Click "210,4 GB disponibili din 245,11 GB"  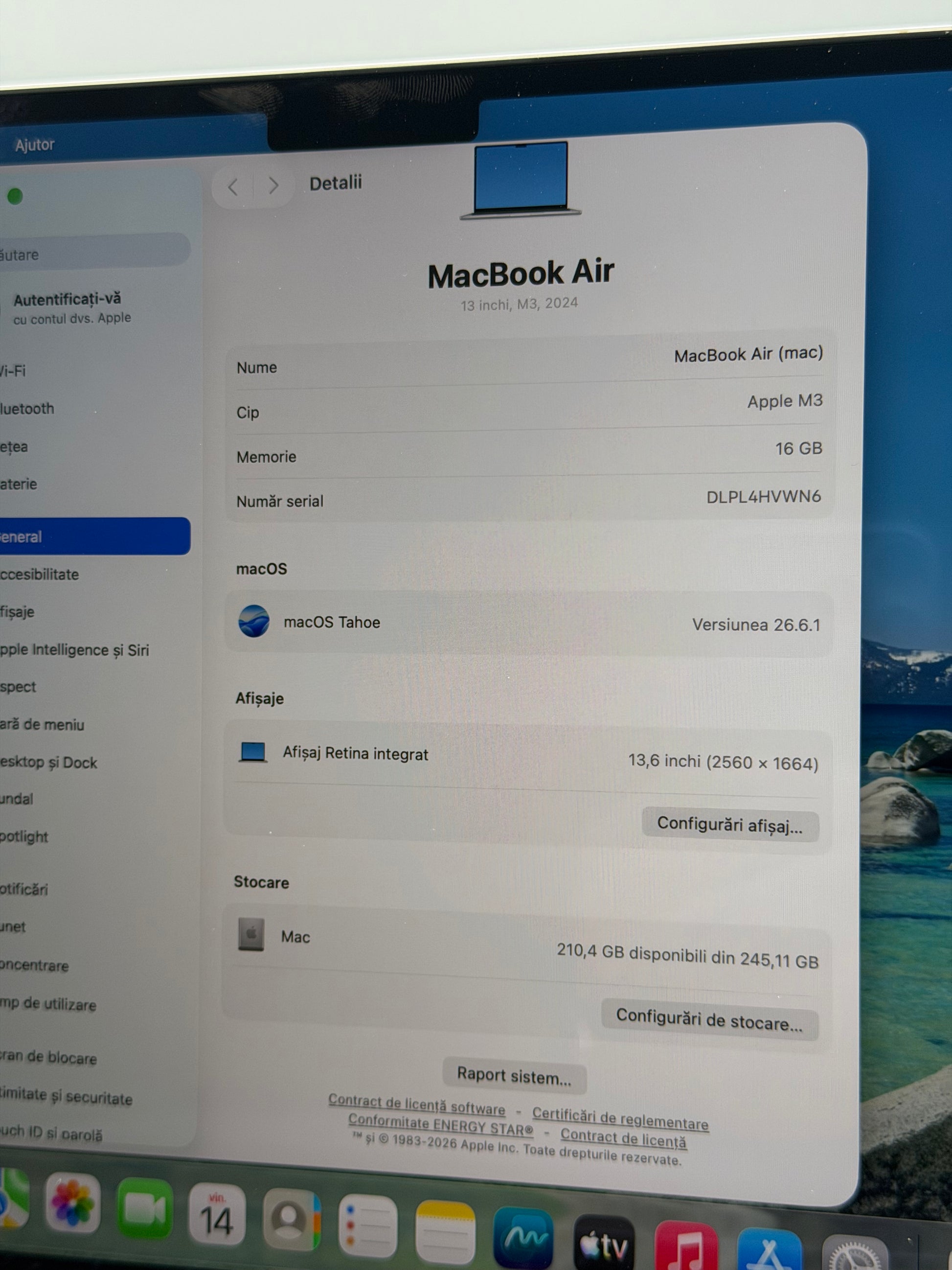(x=687, y=955)
